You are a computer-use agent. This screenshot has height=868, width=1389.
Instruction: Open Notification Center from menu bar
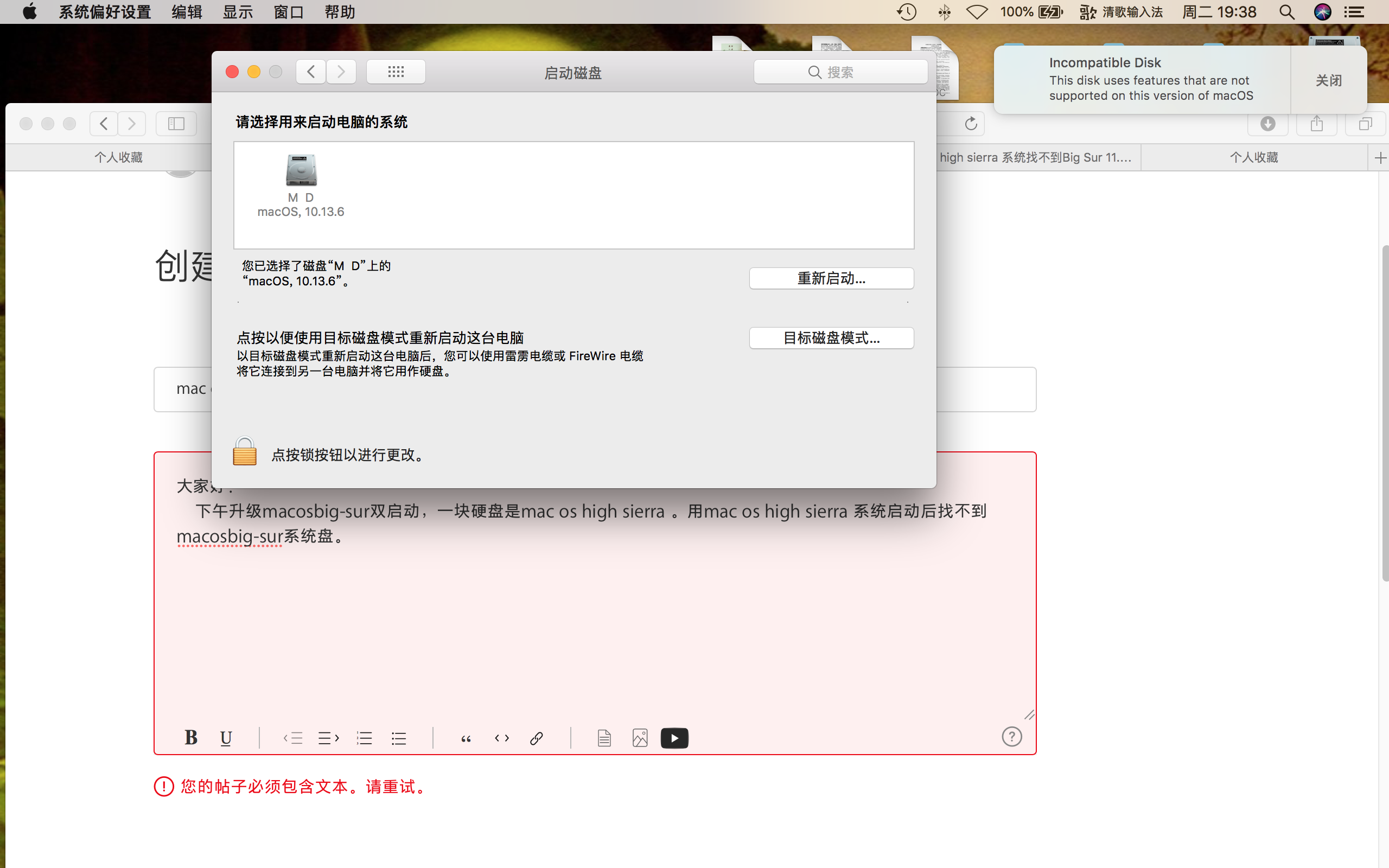[x=1355, y=12]
